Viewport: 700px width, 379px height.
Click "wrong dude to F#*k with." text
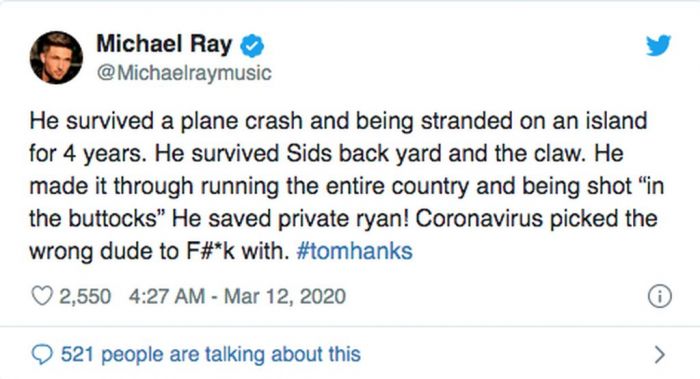159,251
